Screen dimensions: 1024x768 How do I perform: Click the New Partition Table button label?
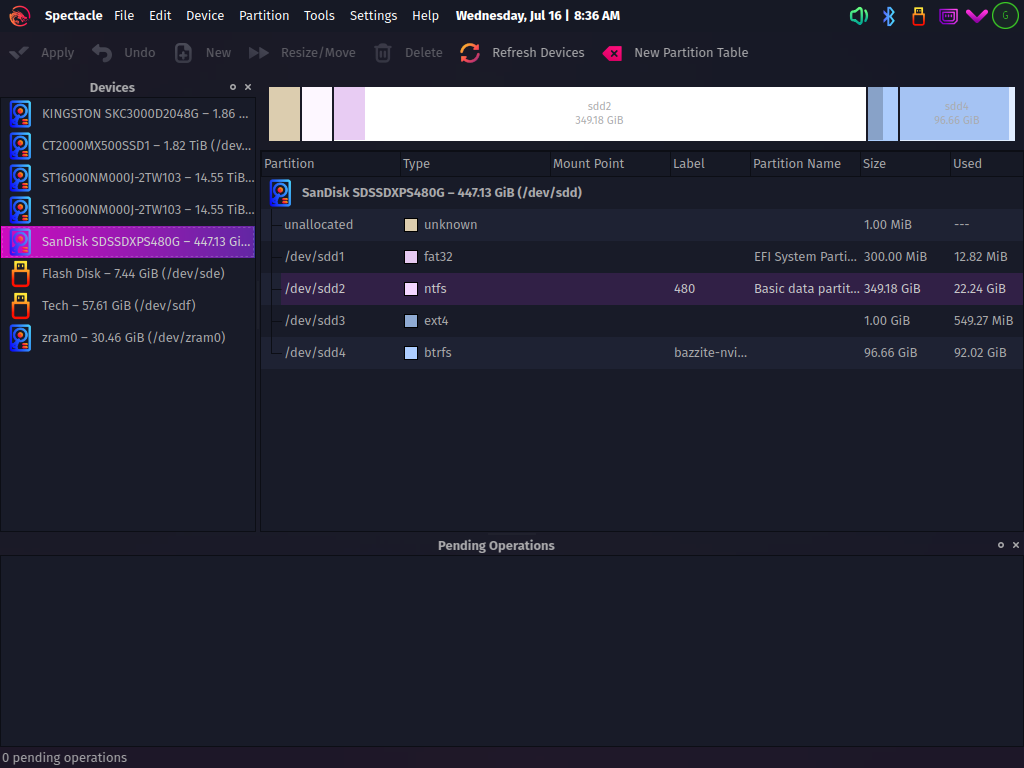click(x=691, y=53)
